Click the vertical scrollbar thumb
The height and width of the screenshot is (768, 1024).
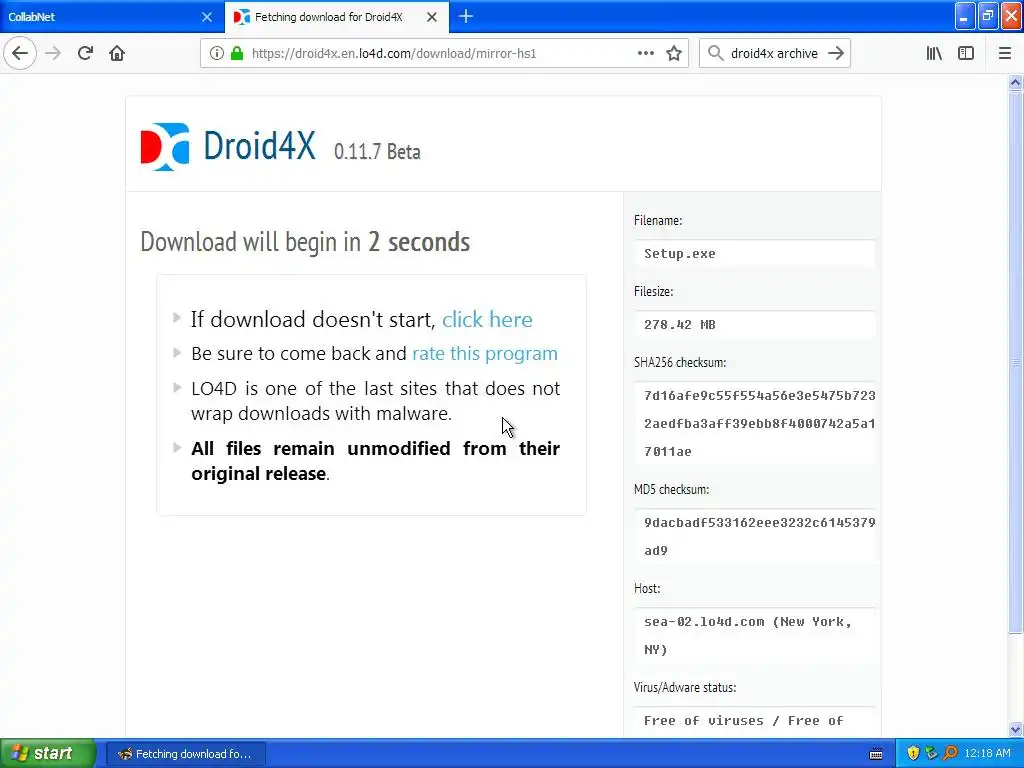[x=1015, y=362]
